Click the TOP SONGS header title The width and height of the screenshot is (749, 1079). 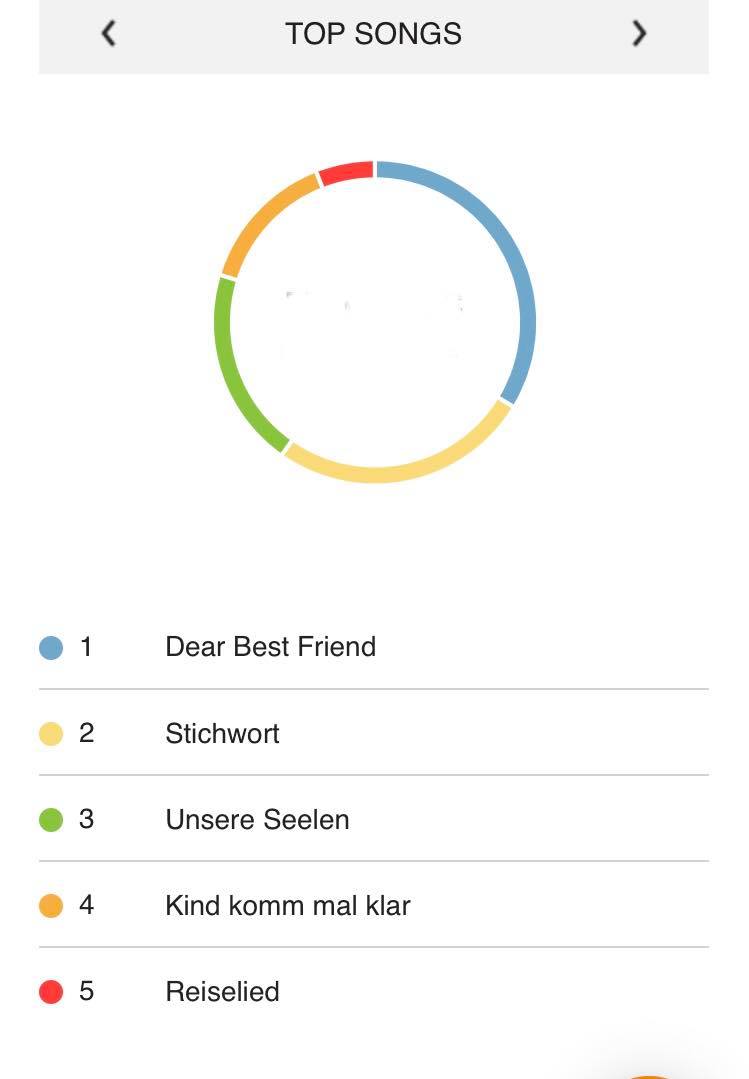click(374, 34)
